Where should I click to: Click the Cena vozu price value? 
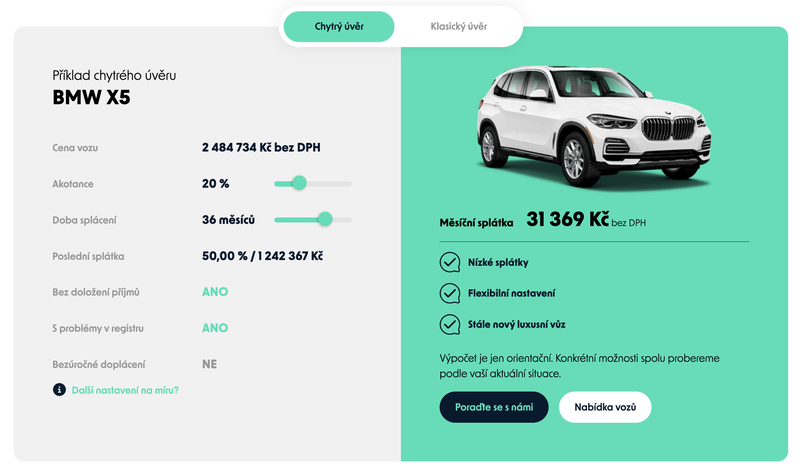(260, 148)
